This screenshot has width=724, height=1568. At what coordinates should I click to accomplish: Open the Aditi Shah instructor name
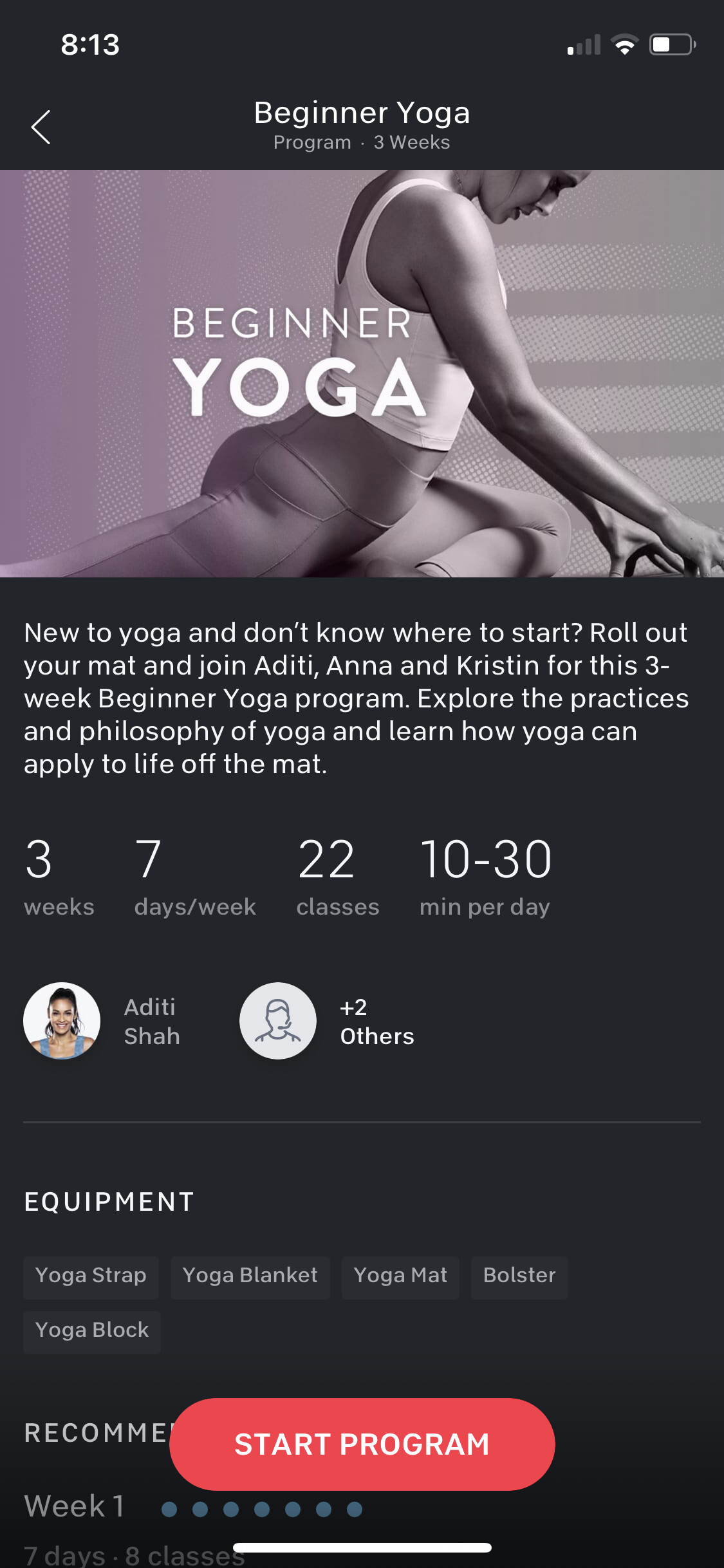coord(152,1022)
